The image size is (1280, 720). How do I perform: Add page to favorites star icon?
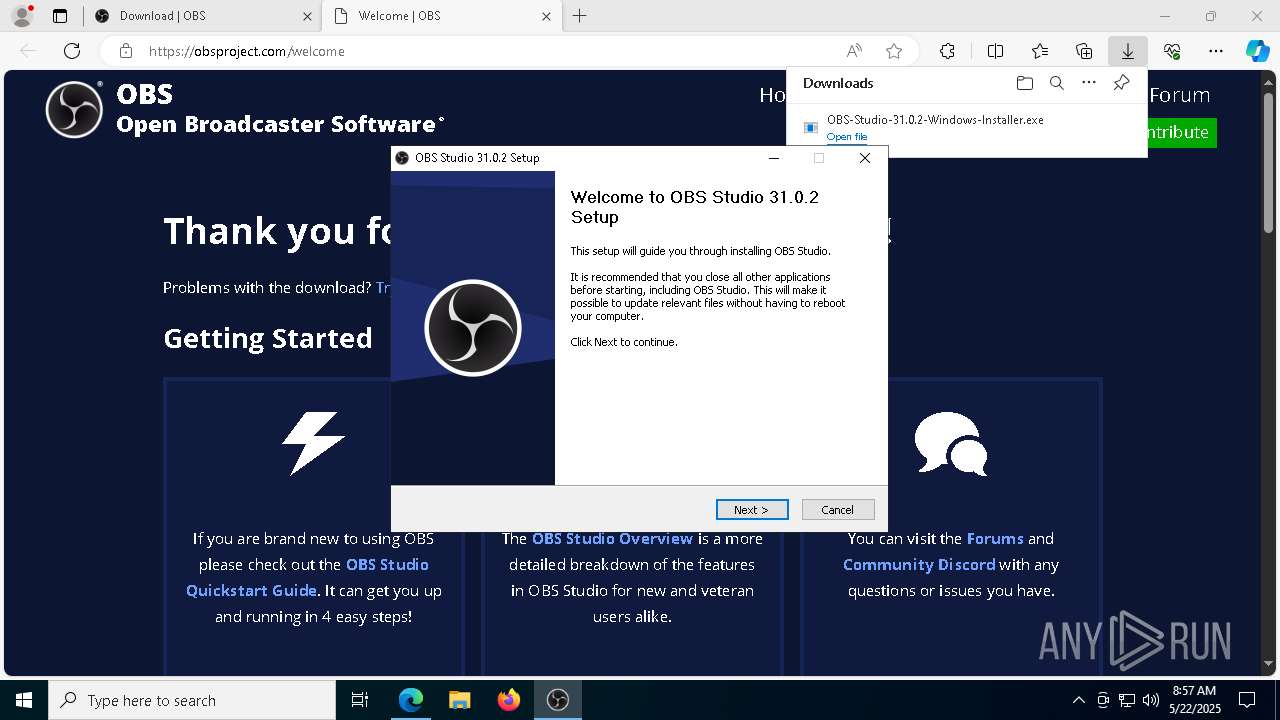(894, 51)
